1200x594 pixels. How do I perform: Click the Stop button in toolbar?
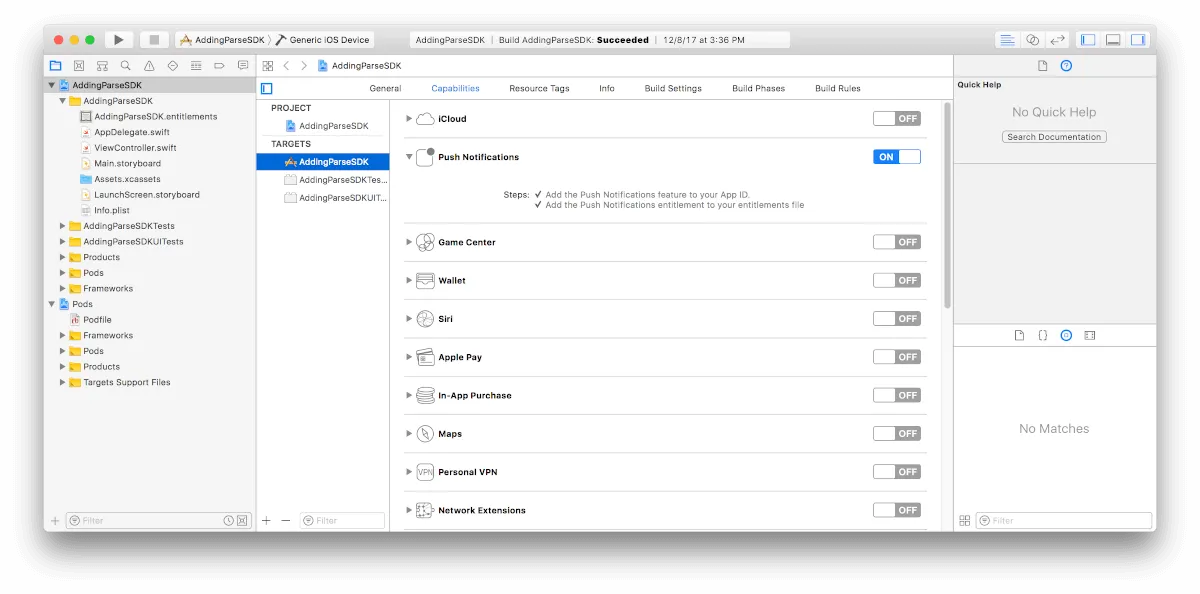tap(154, 40)
